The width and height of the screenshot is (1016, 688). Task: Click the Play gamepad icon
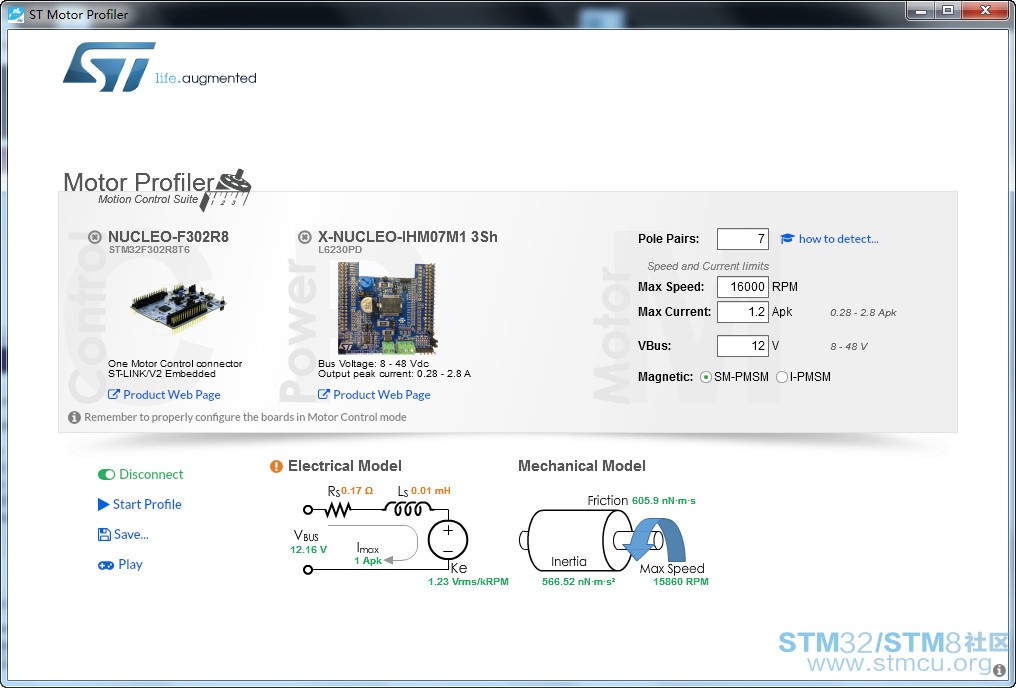pyautogui.click(x=106, y=565)
